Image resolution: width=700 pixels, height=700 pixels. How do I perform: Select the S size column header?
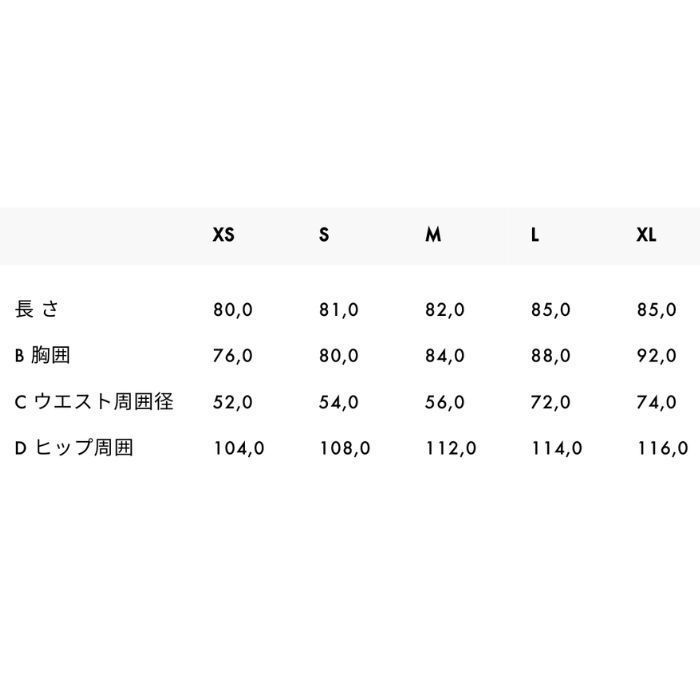[x=324, y=234]
